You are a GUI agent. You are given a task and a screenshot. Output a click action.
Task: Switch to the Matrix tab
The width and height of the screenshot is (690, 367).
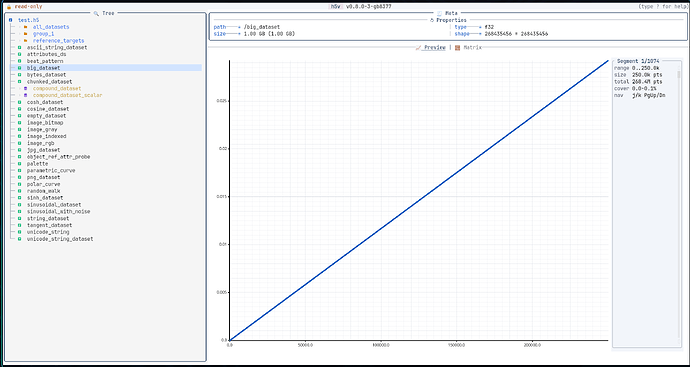pyautogui.click(x=473, y=48)
